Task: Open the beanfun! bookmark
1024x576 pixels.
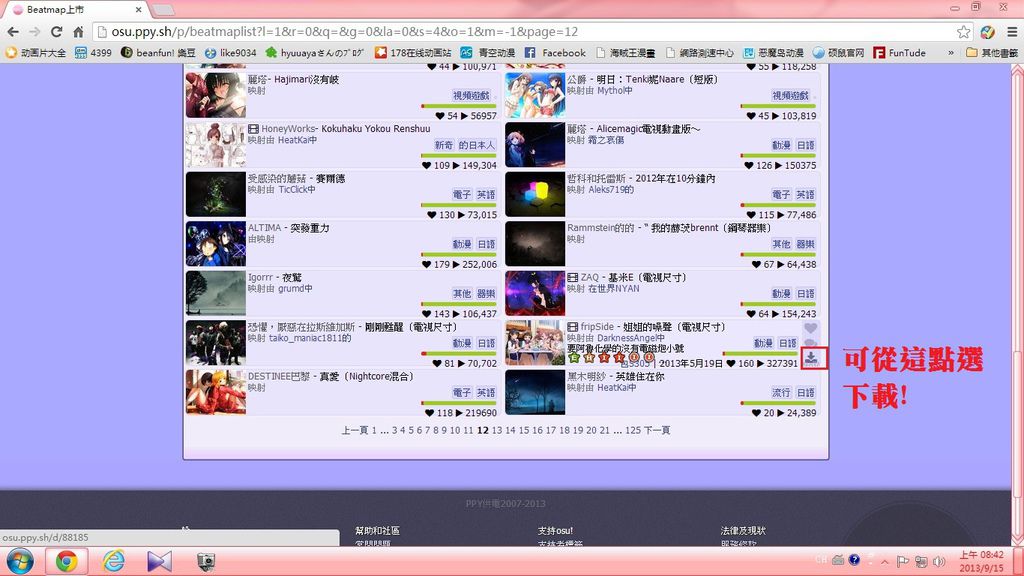Action: pos(158,52)
